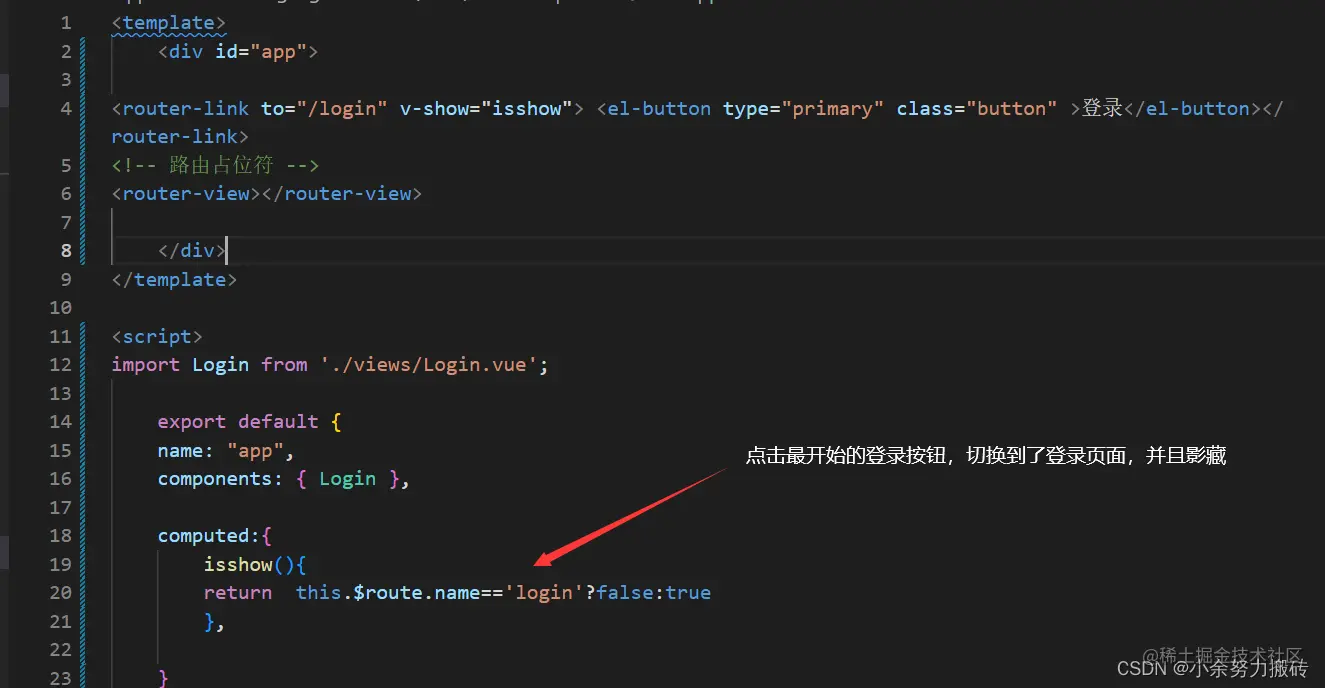Click line number 21 in the gutter
Image resolution: width=1325 pixels, height=688 pixels.
click(61, 621)
